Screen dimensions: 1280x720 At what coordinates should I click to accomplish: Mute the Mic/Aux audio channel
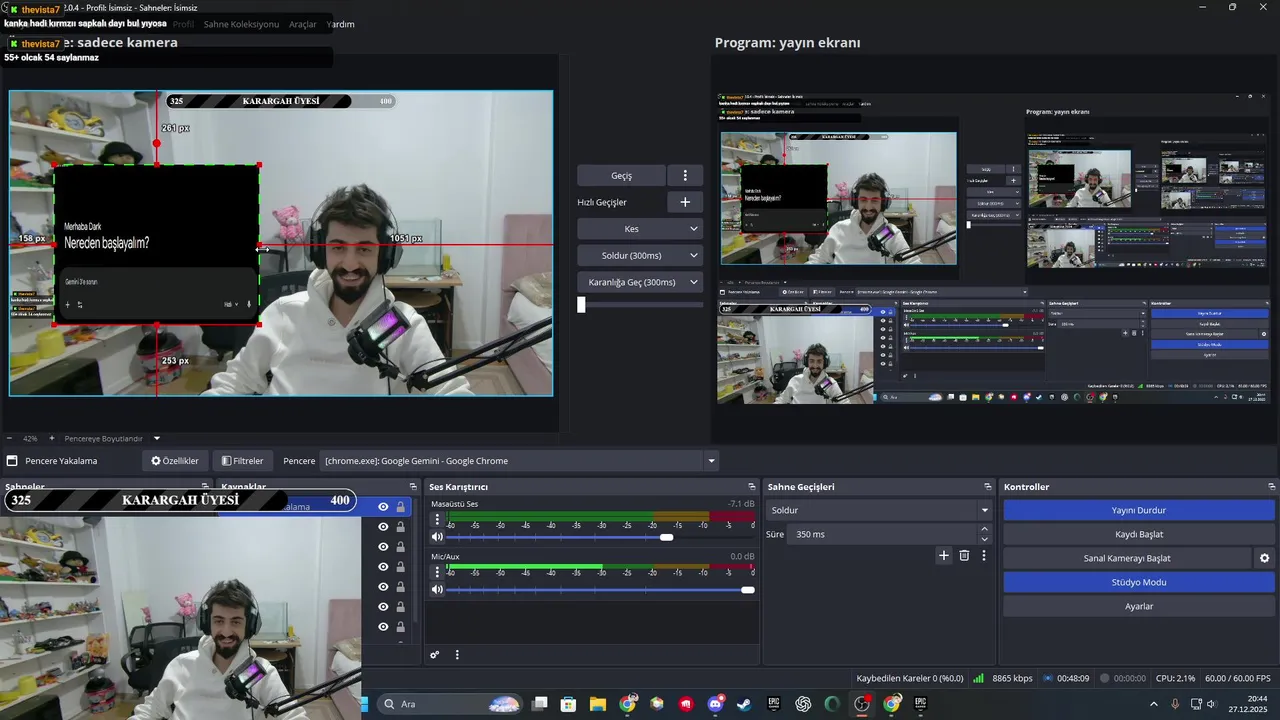[437, 589]
